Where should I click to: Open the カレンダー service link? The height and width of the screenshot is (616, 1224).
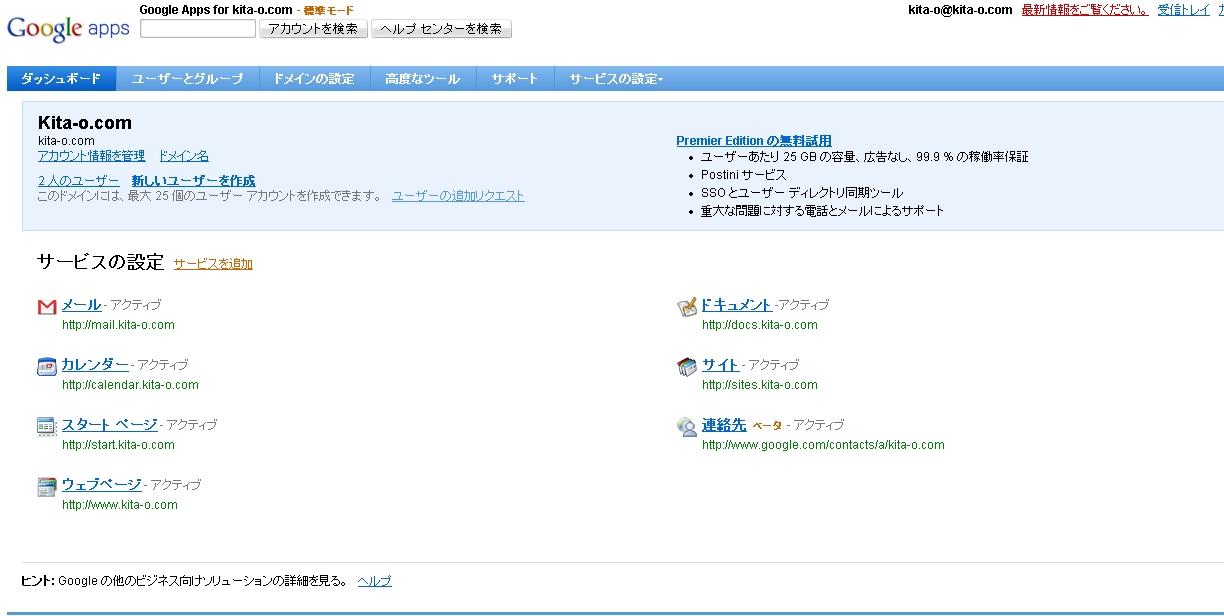(95, 365)
